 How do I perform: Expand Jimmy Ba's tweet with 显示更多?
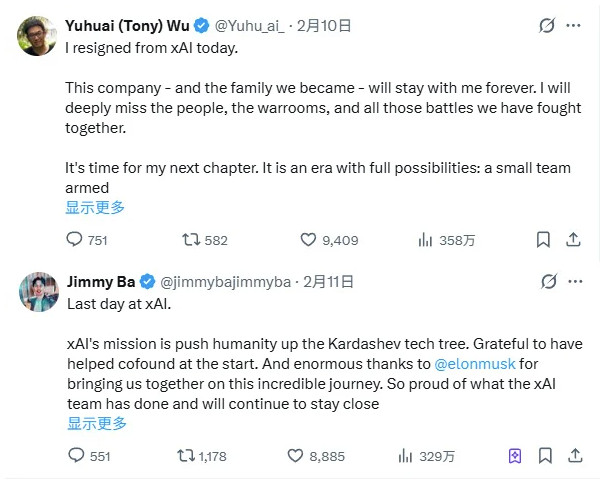(x=97, y=424)
